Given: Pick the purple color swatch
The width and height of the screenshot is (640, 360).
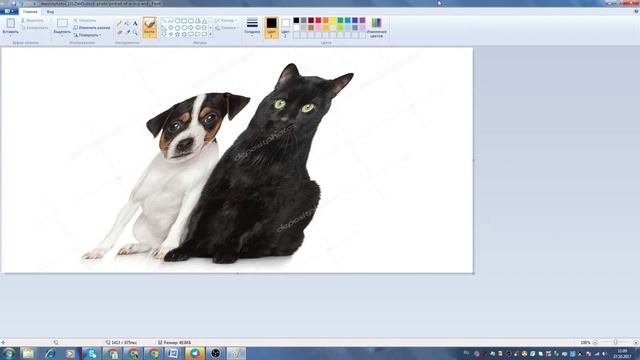Looking at the screenshot, I should (x=362, y=20).
